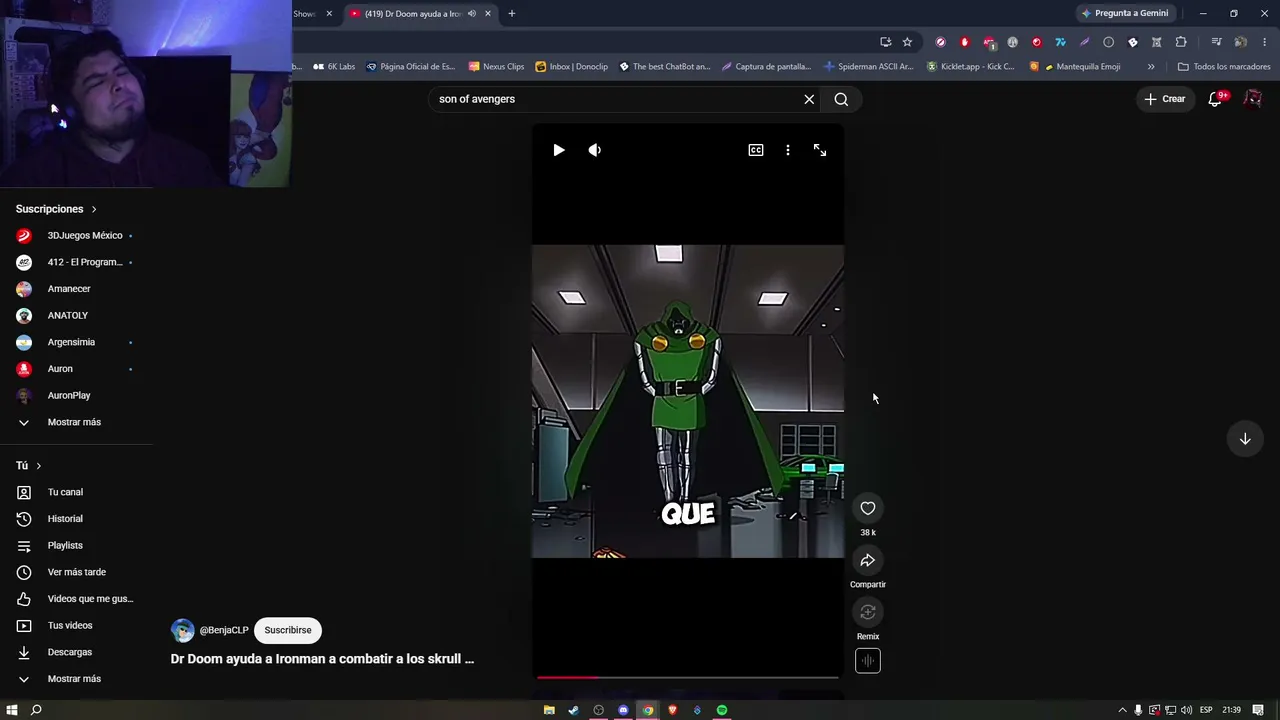Like the short with 38 k likes

coord(868,509)
